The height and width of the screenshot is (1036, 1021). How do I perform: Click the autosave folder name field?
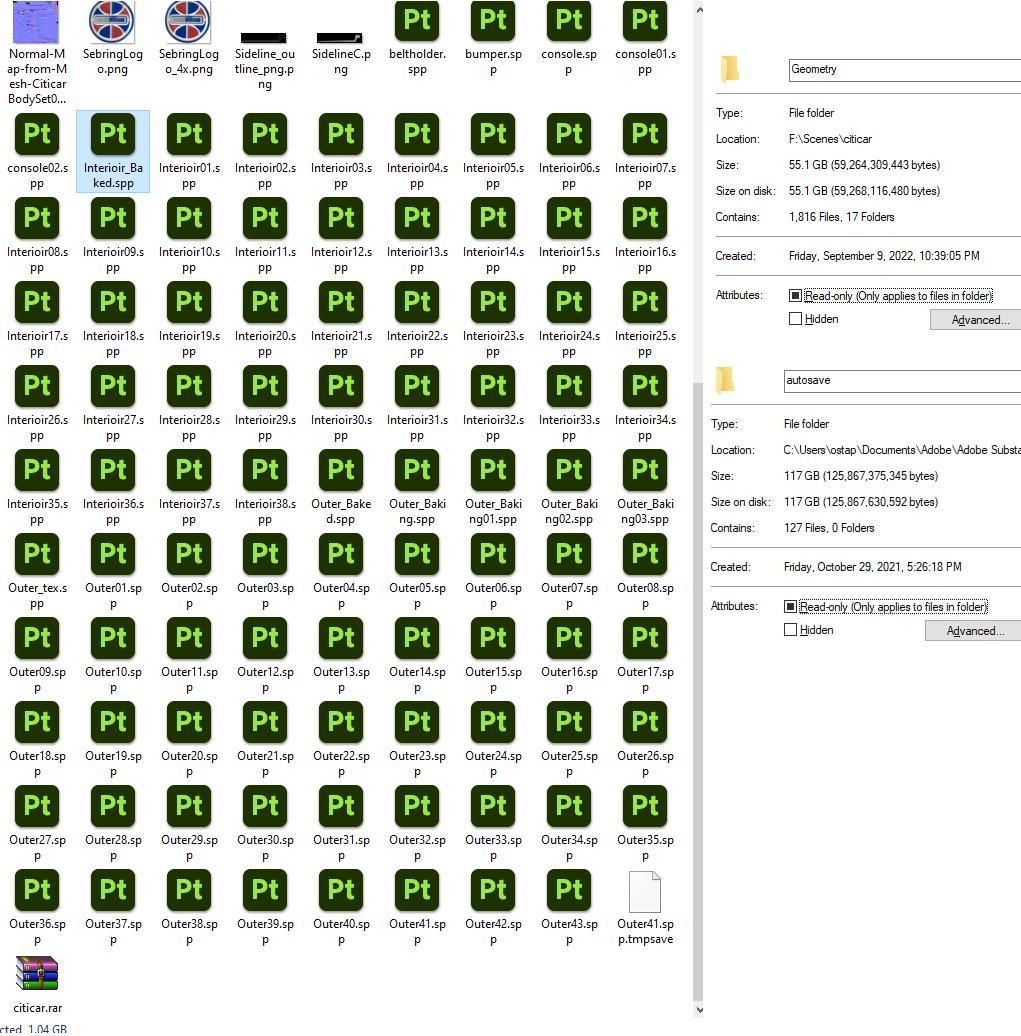[x=902, y=381]
